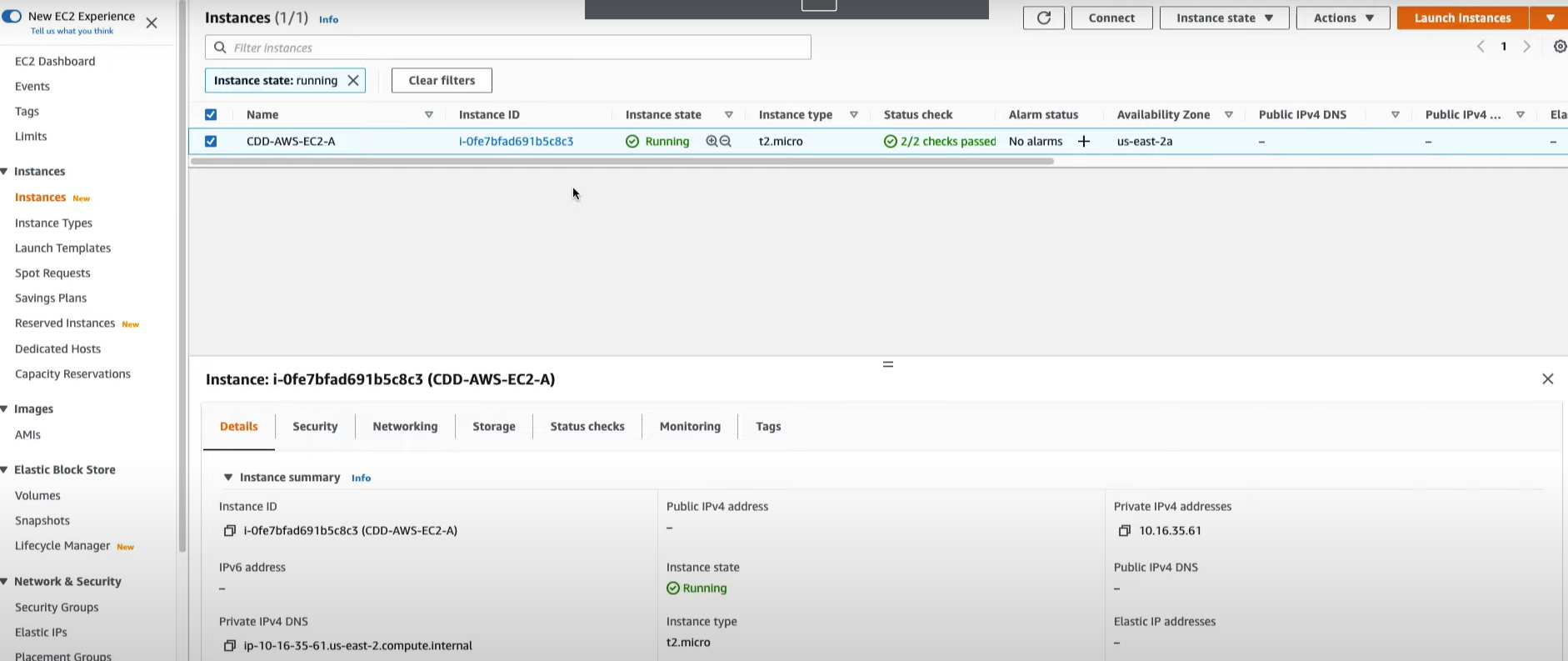The height and width of the screenshot is (661, 1568).
Task: Switch to the Monitoring tab
Action: pos(690,426)
